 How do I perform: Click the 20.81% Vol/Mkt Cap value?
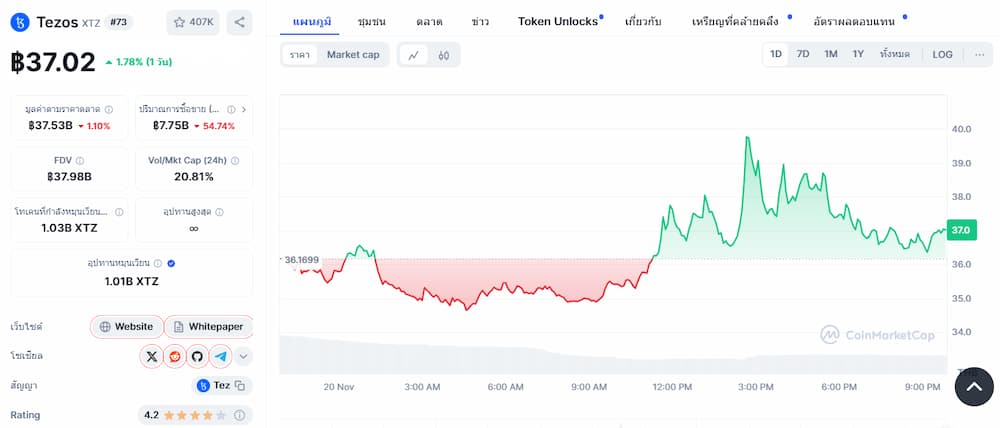click(194, 177)
